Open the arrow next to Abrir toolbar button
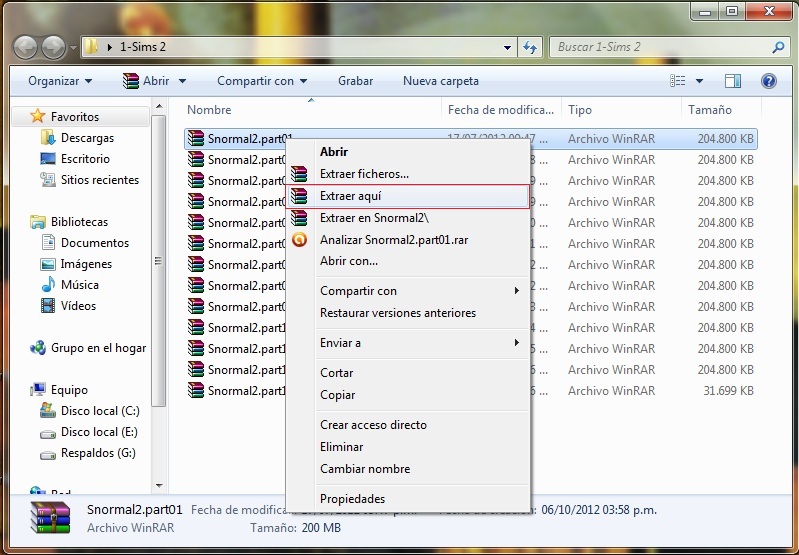The image size is (799, 555). tap(182, 81)
